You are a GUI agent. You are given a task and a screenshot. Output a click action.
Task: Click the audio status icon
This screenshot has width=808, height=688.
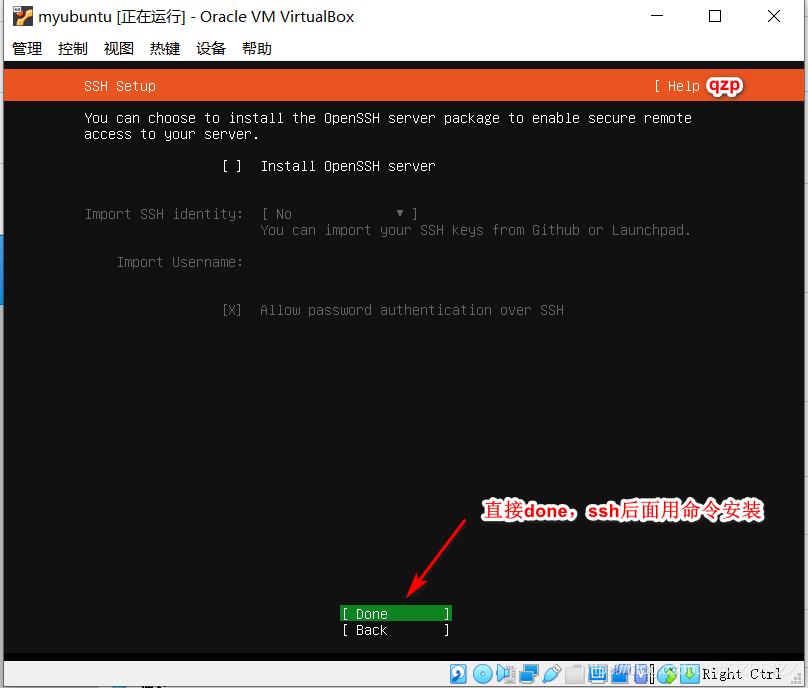point(506,674)
